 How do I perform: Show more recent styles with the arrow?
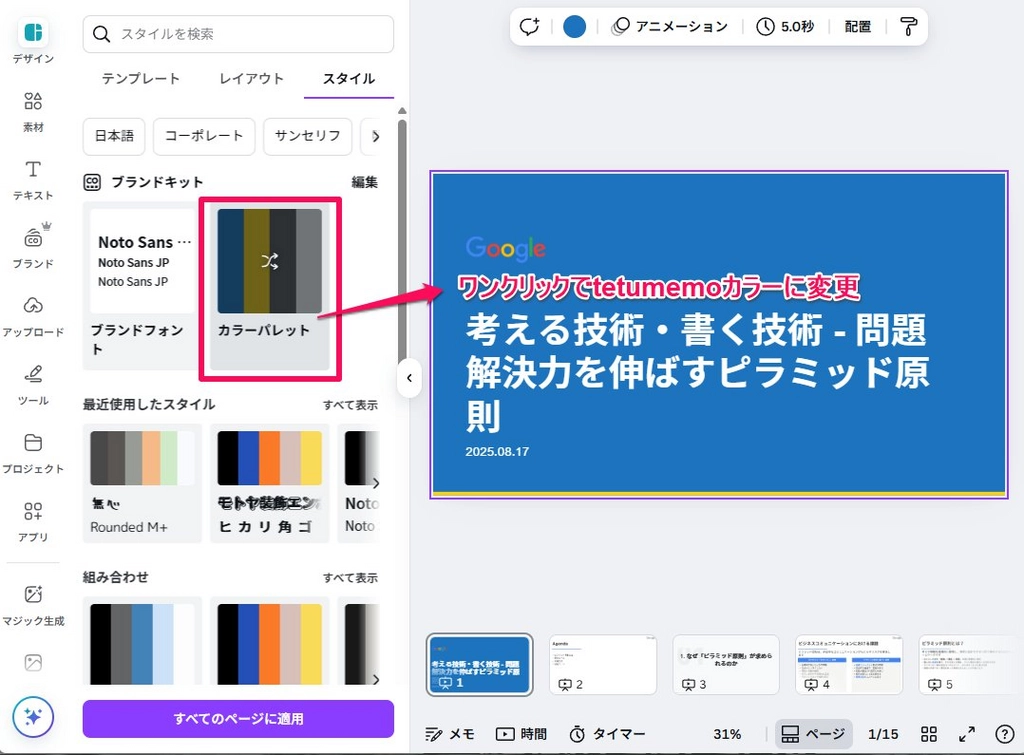pos(376,483)
